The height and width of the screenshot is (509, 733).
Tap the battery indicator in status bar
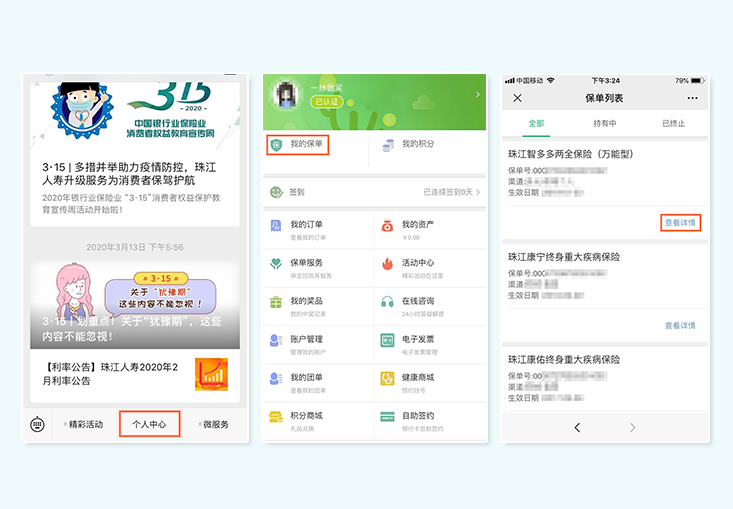click(x=697, y=81)
